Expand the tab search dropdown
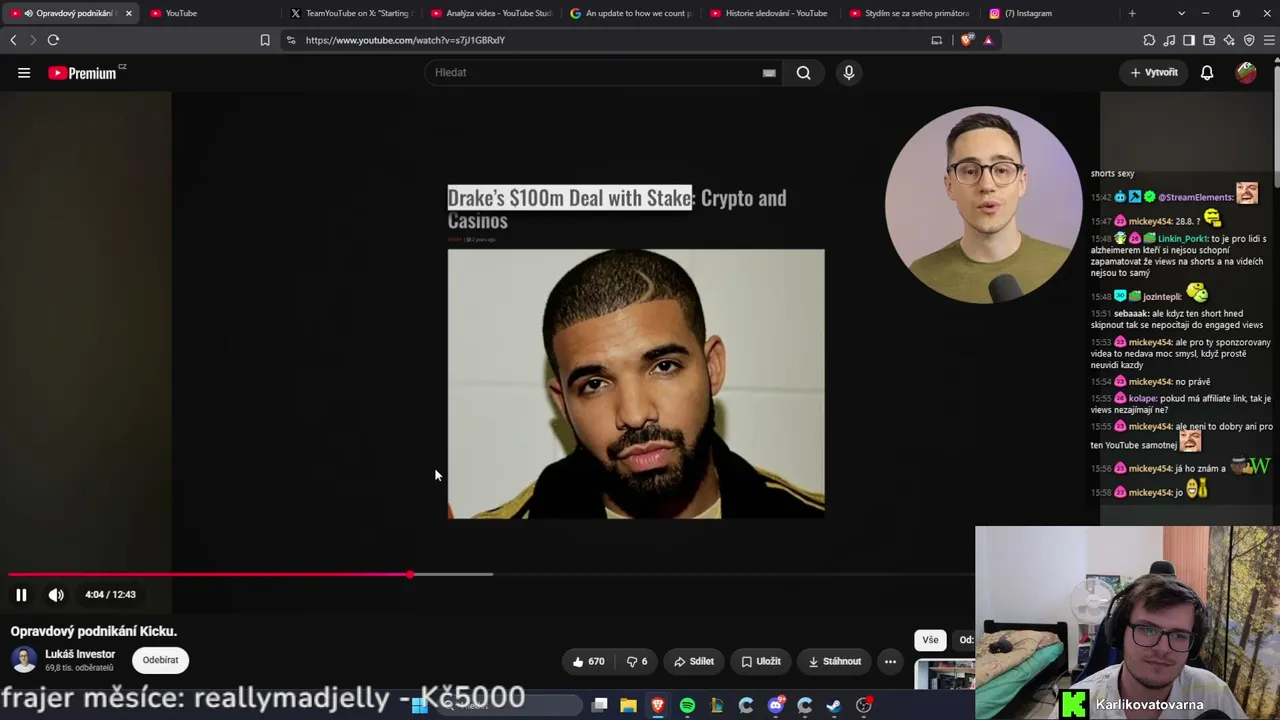 tap(1181, 13)
